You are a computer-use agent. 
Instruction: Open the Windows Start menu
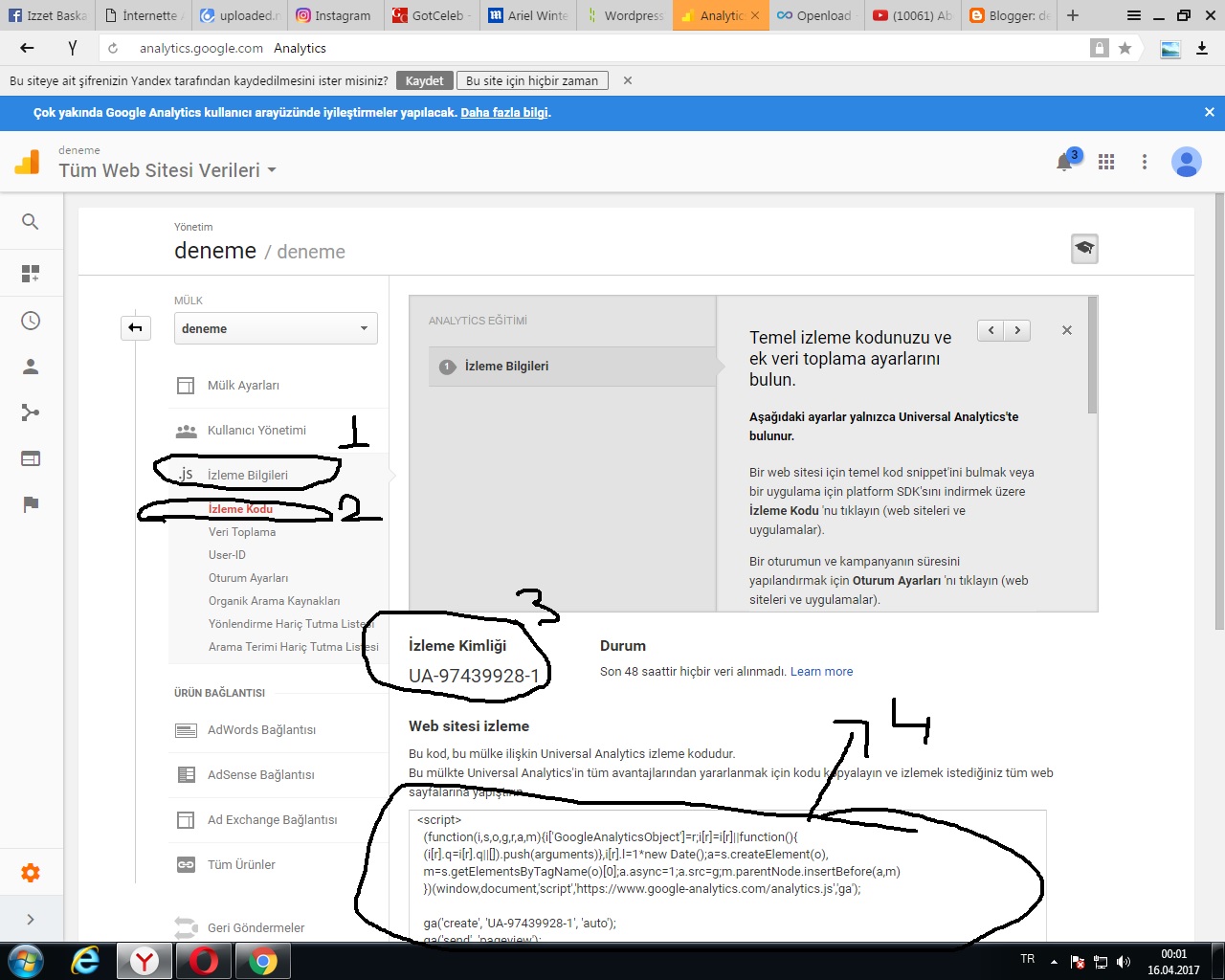point(25,961)
